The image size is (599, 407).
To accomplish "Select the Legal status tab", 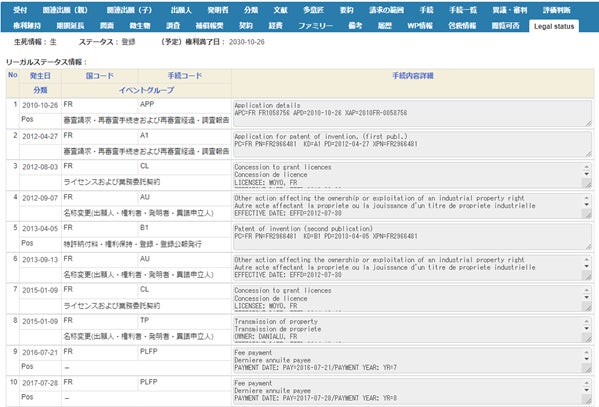I will pyautogui.click(x=554, y=26).
